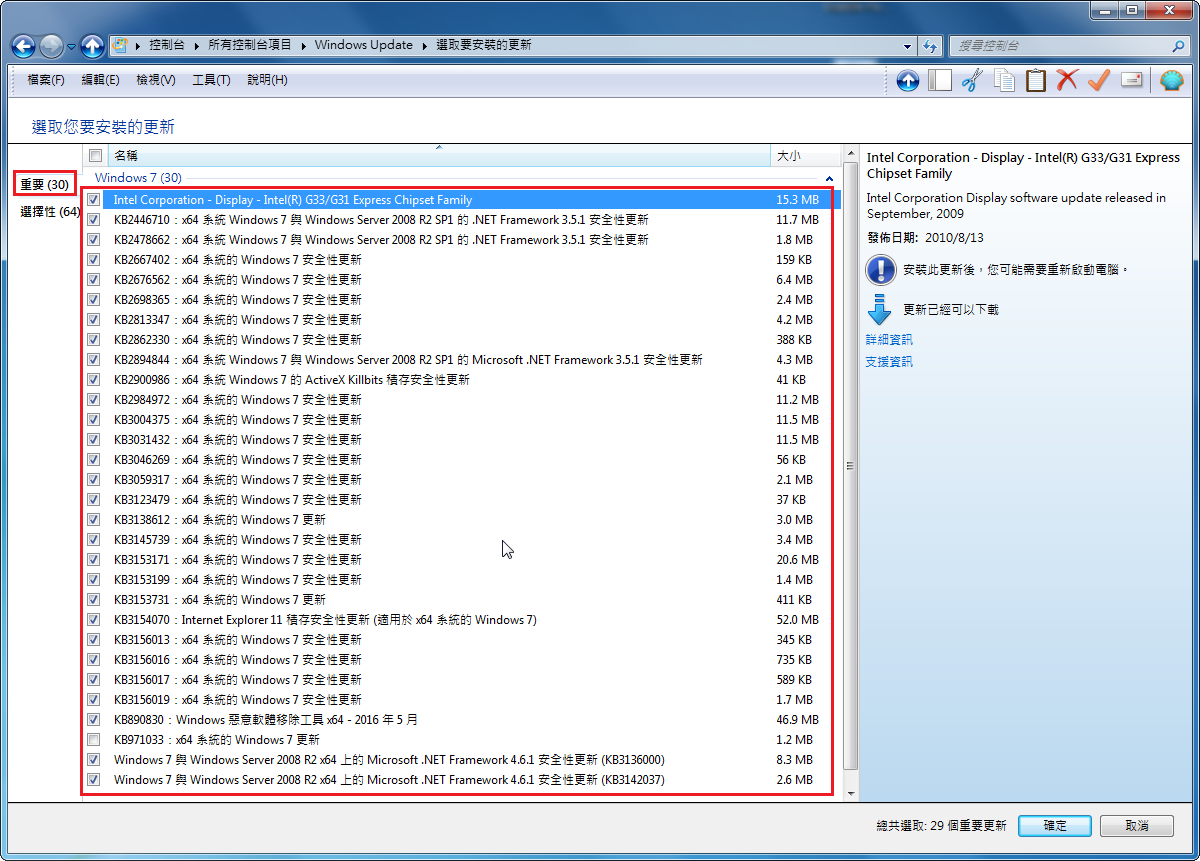
Task: Click the blue download arrow icon
Action: pyautogui.click(x=879, y=310)
